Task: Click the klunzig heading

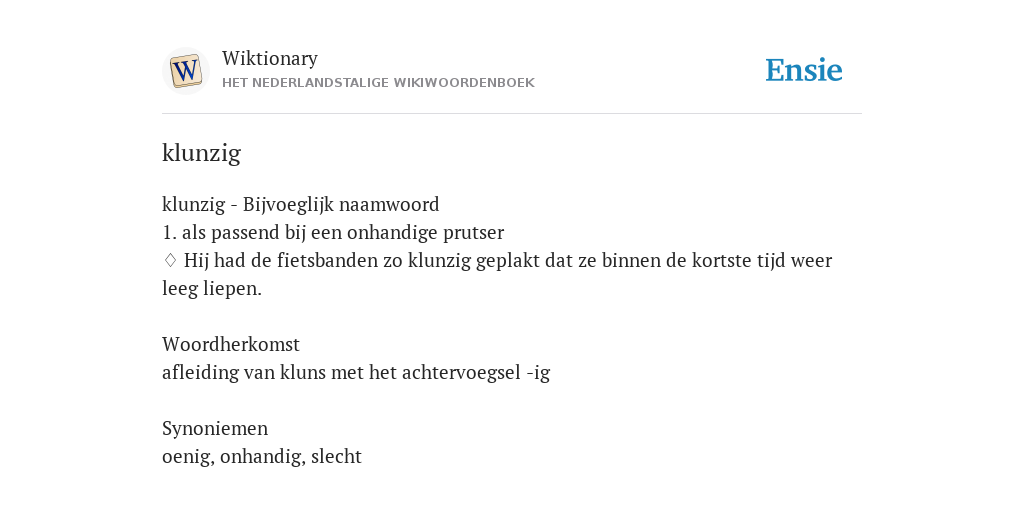Action: click(201, 153)
